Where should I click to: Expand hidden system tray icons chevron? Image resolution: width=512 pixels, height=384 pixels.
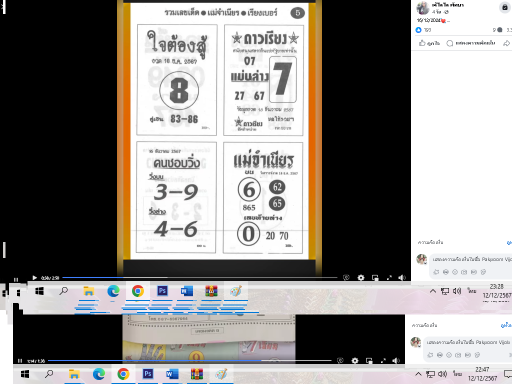pos(433,291)
